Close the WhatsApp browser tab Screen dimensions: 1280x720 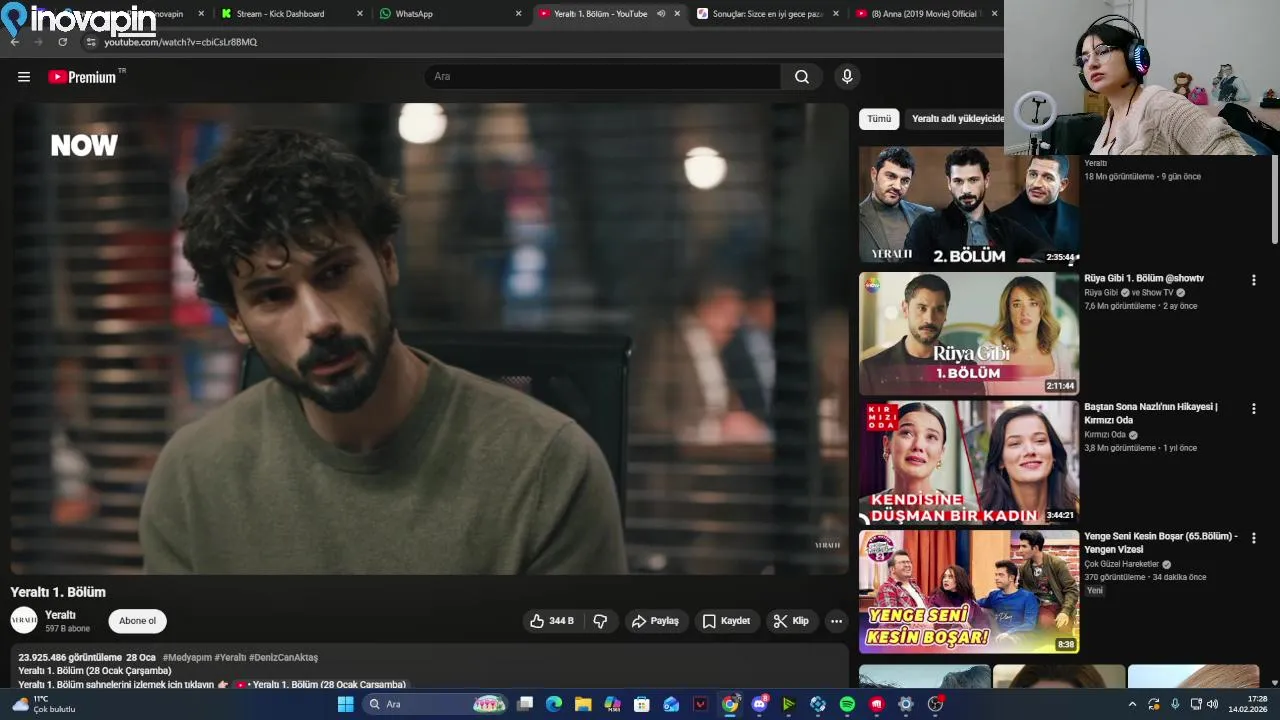click(x=518, y=14)
